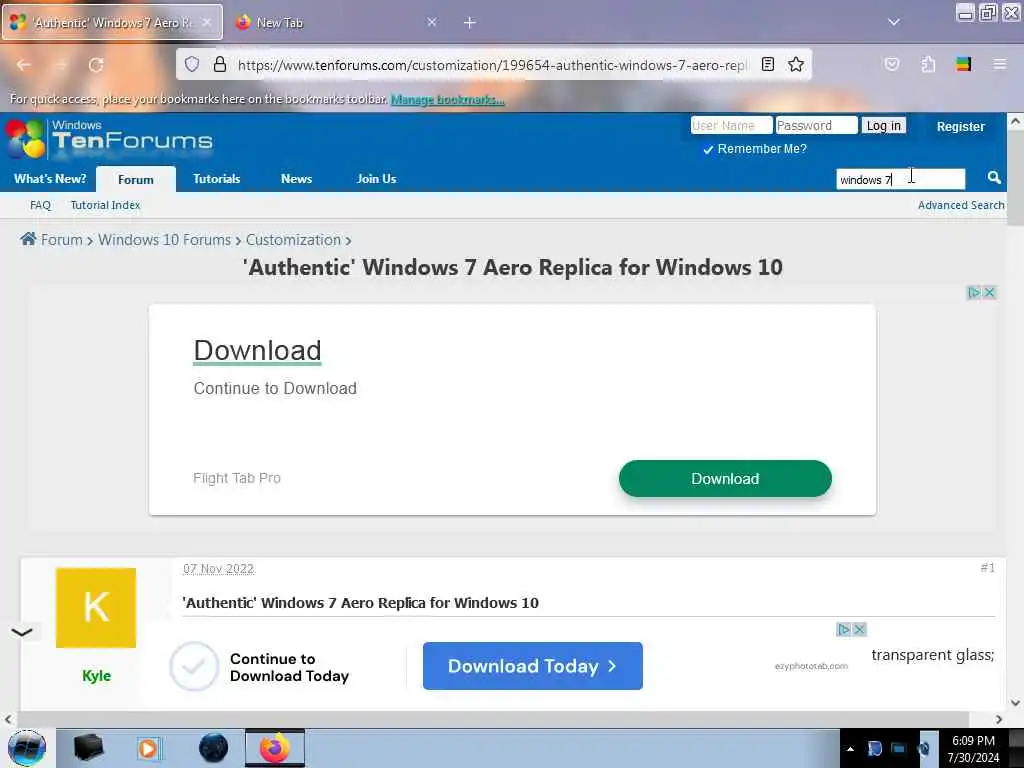Open the What's New? menu
1024x768 pixels.
(x=50, y=179)
